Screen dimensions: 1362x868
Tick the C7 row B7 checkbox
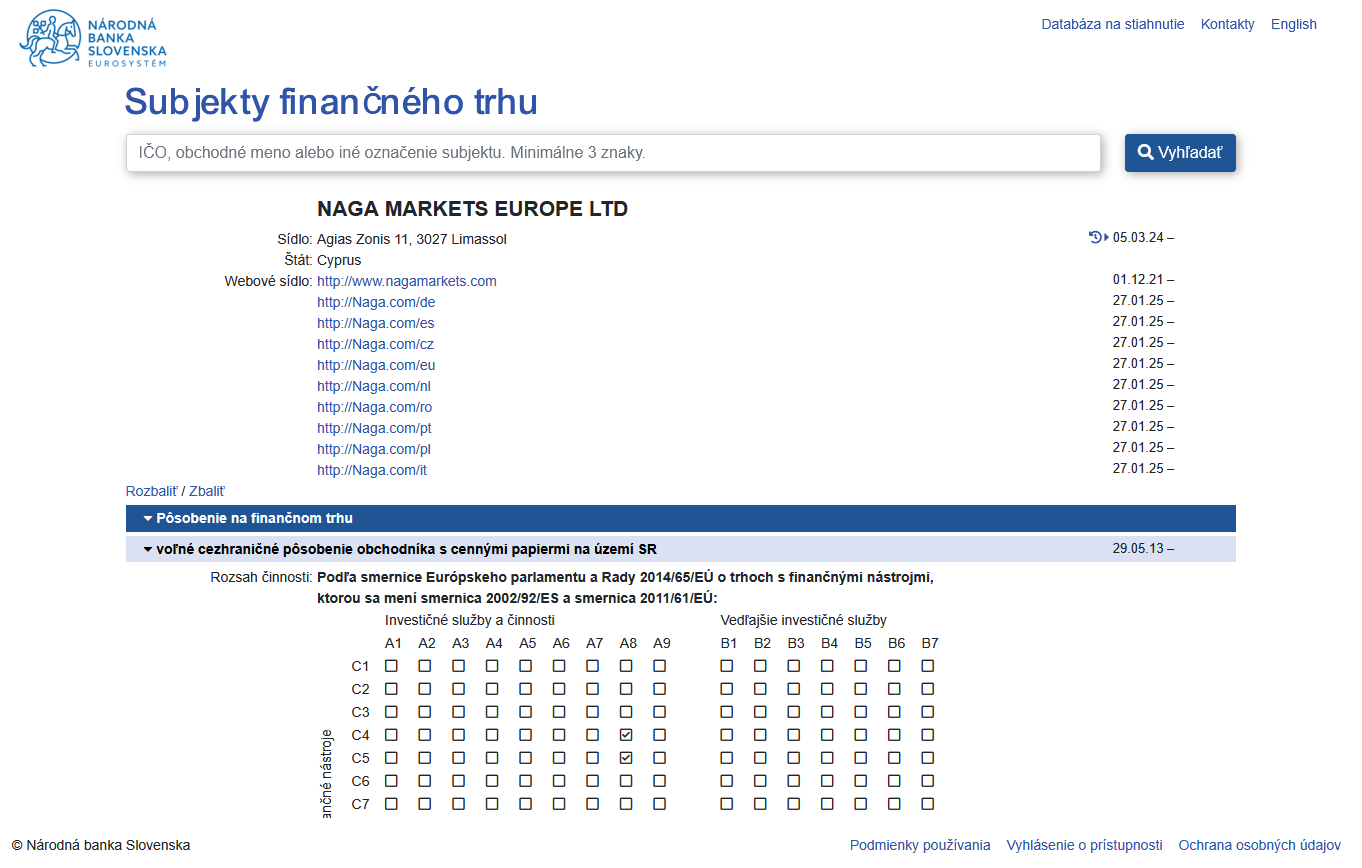click(928, 804)
